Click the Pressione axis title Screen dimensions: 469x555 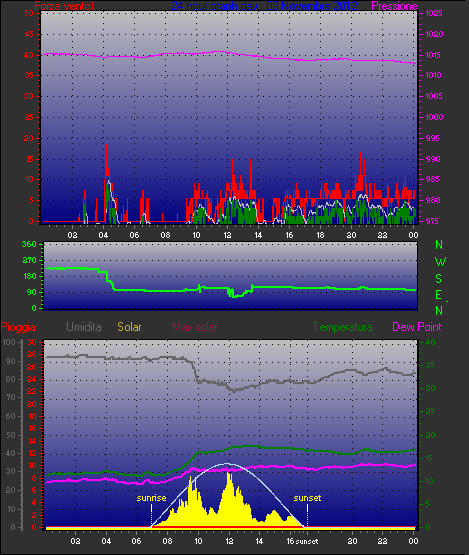394,6
